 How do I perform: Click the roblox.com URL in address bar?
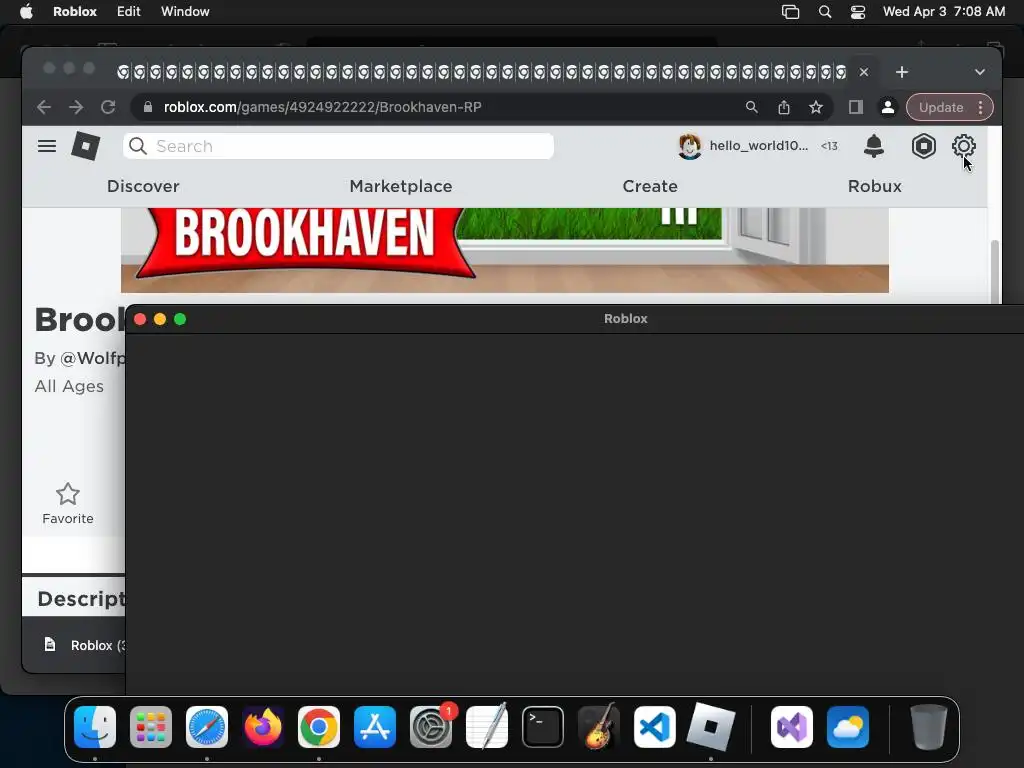[323, 107]
